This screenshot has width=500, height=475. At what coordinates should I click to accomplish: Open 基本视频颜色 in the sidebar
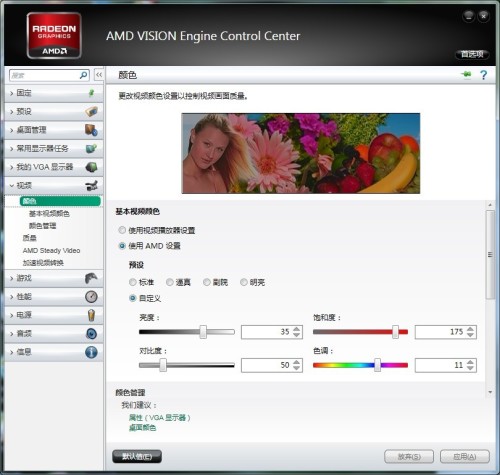[x=49, y=213]
